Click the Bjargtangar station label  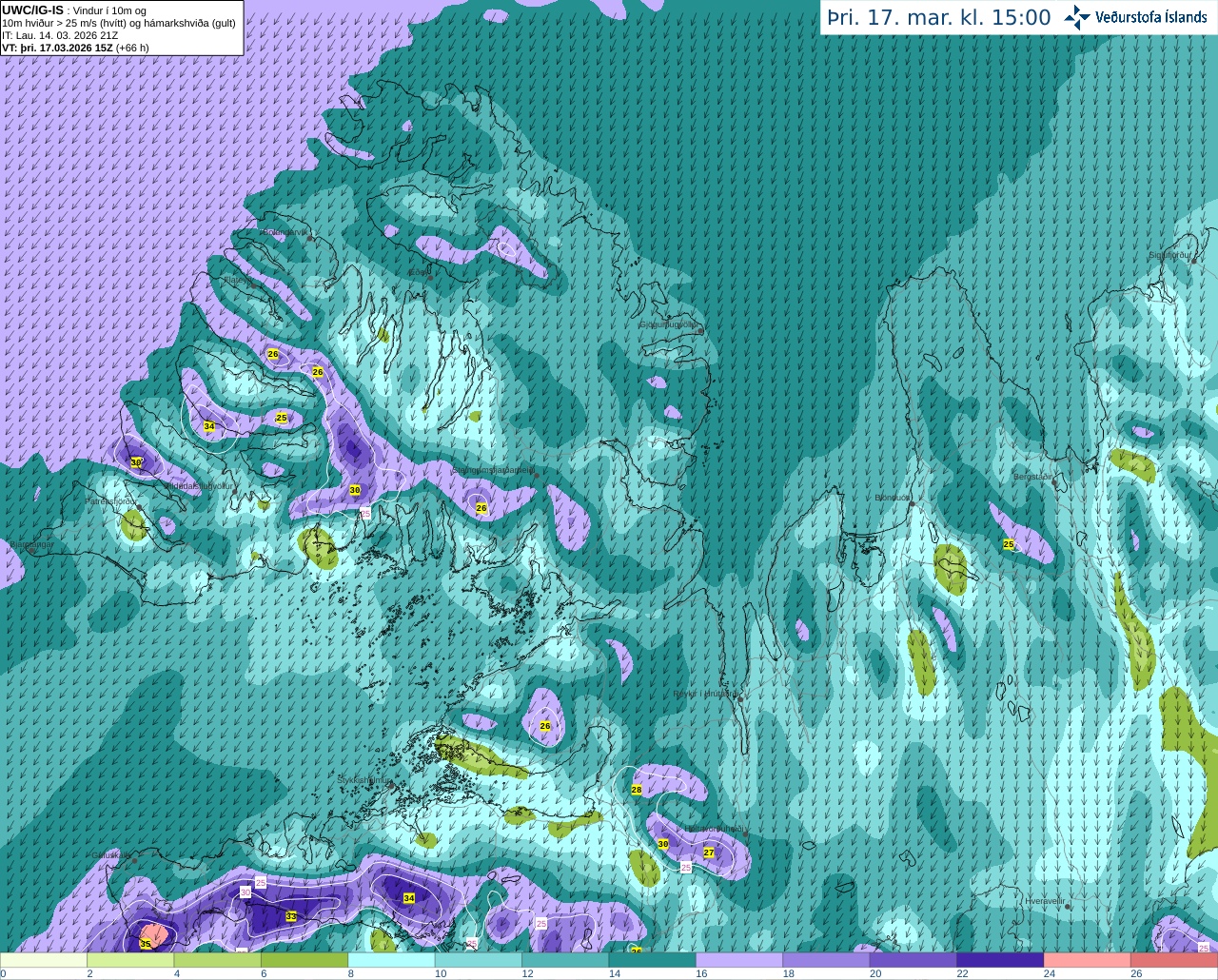31,545
